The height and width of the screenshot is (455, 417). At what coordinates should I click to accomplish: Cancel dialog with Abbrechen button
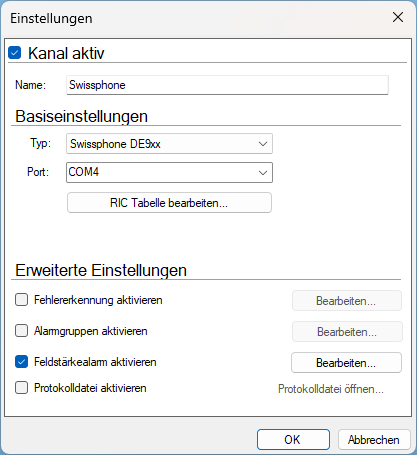pos(374,440)
